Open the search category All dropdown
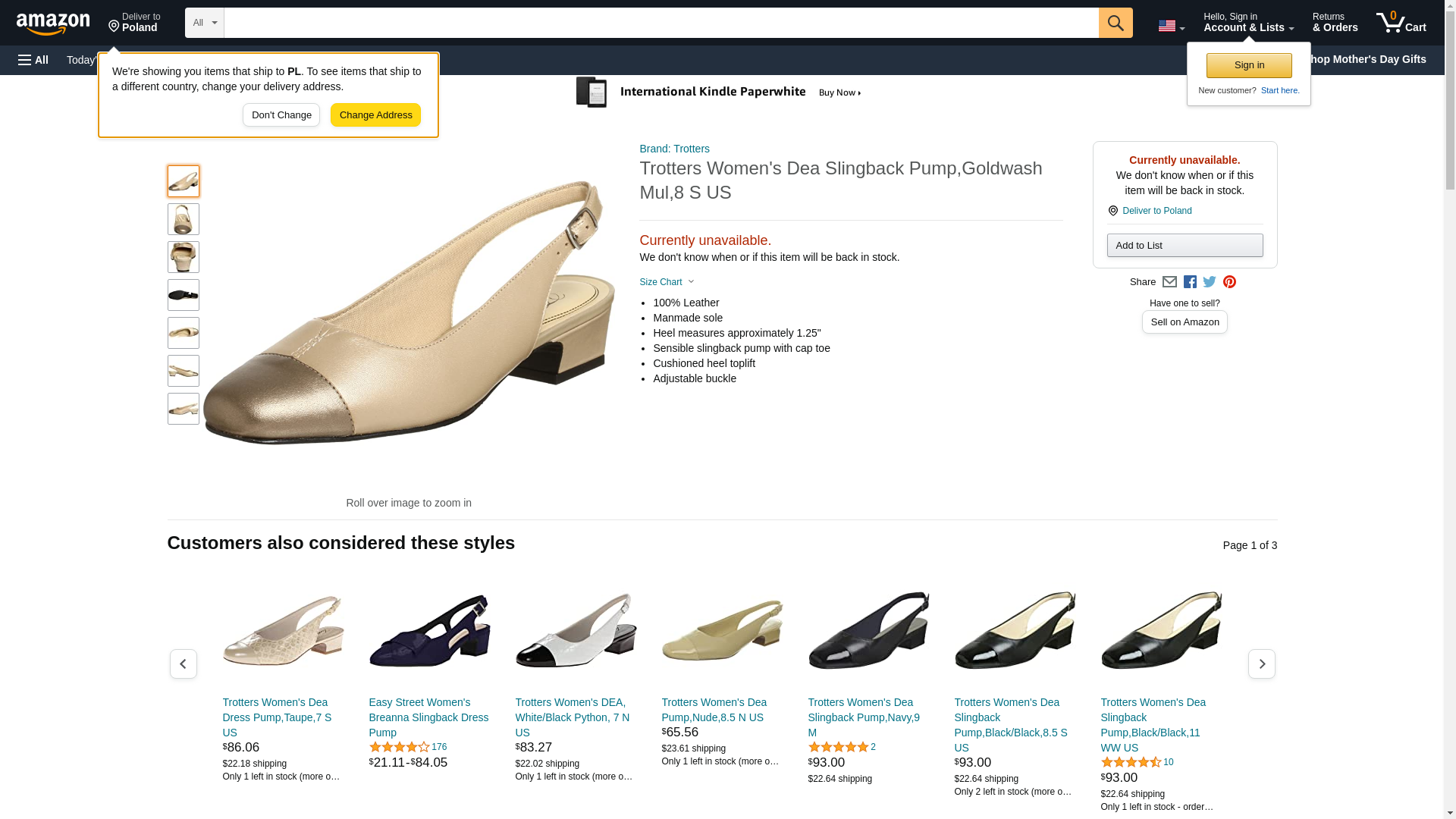The image size is (1456, 819). coord(204,23)
